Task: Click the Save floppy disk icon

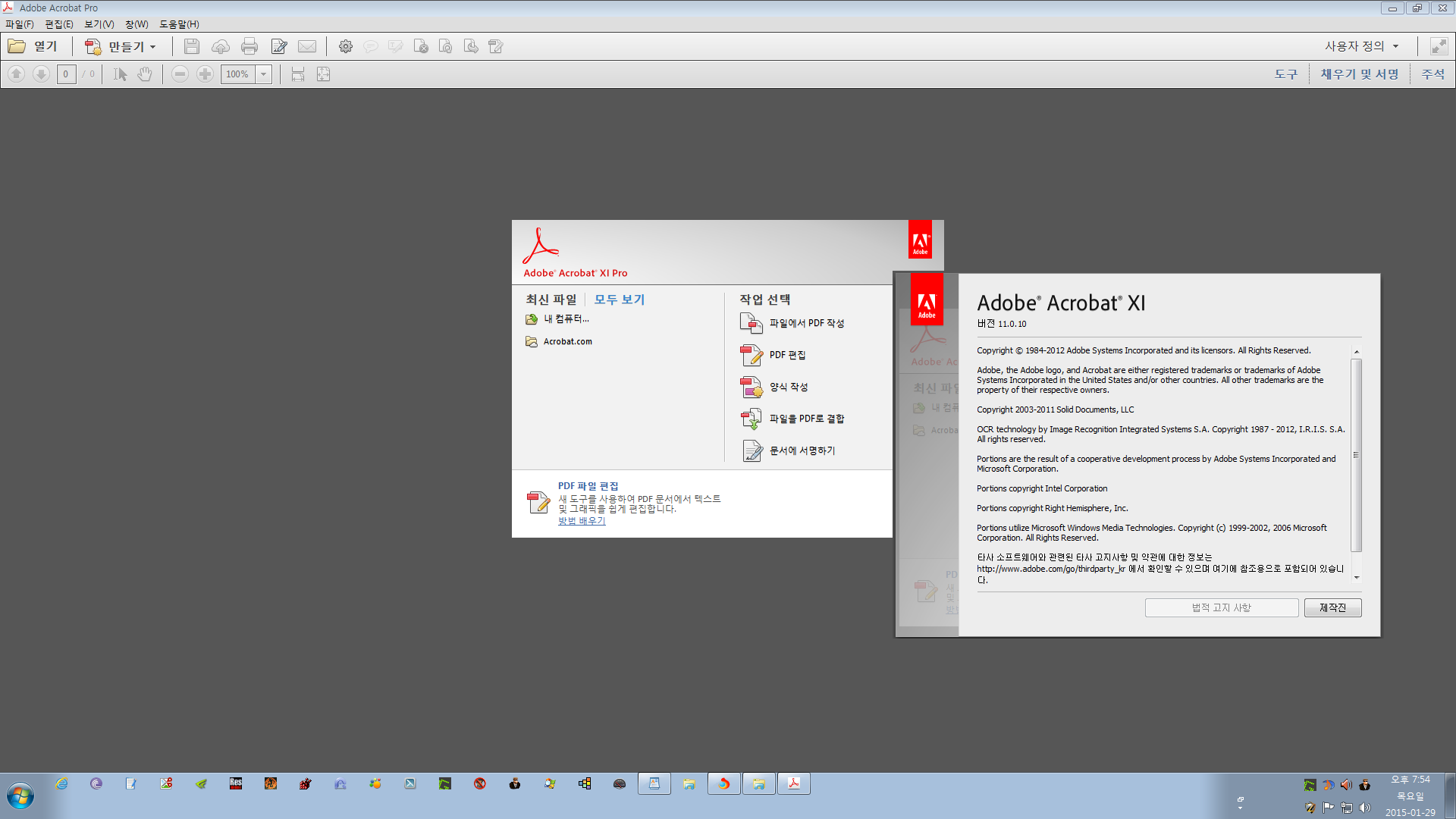Action: 192,47
